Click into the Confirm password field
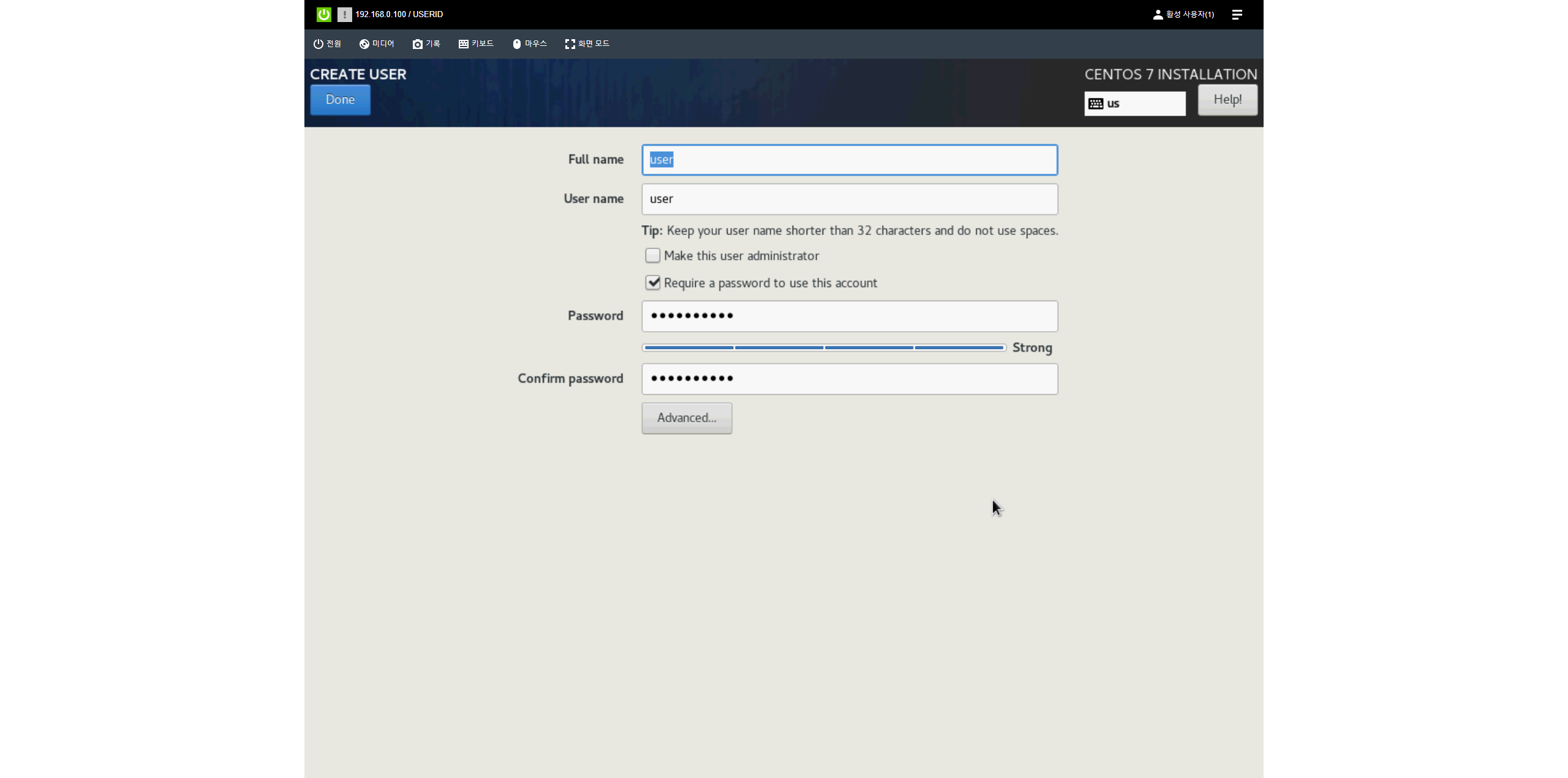The width and height of the screenshot is (1568, 778). point(850,378)
